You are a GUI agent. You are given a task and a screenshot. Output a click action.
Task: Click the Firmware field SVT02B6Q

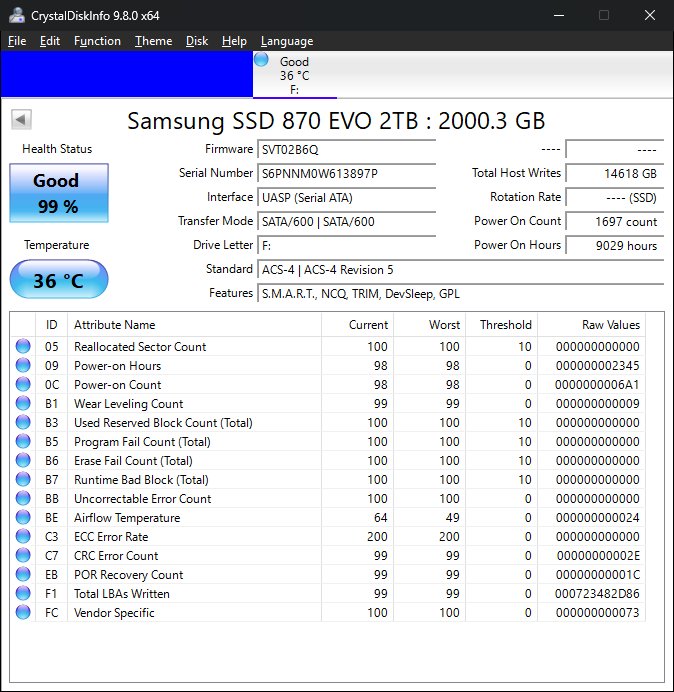[346, 150]
